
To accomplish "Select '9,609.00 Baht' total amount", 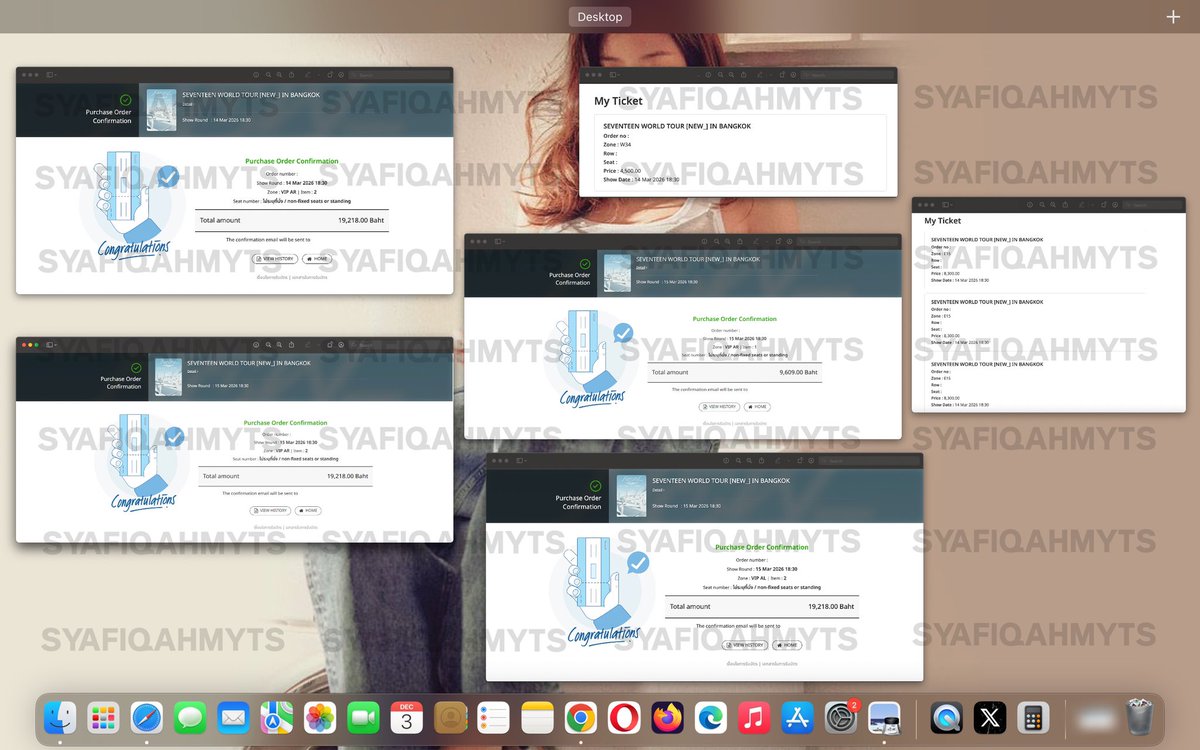I will tap(798, 372).
